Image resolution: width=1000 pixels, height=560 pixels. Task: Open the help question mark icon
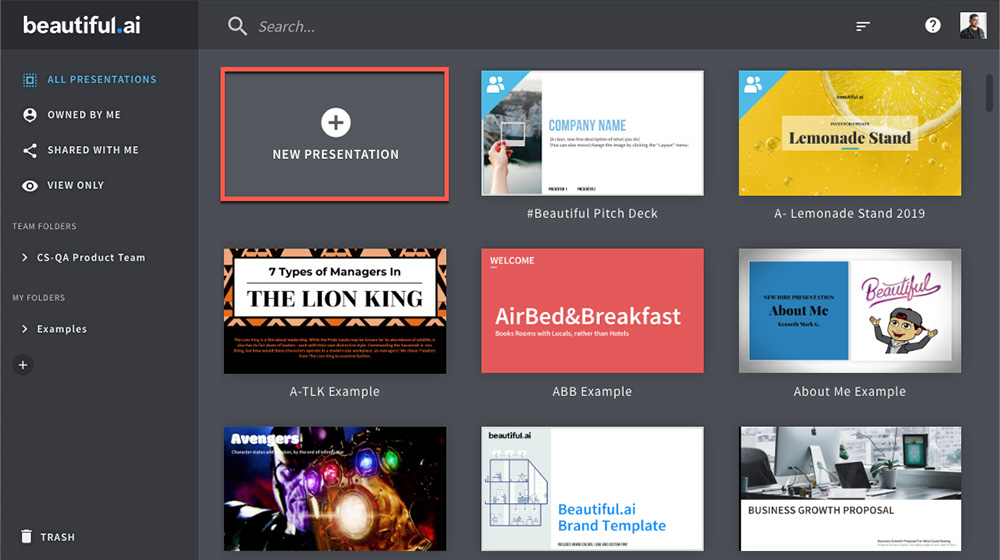point(932,26)
